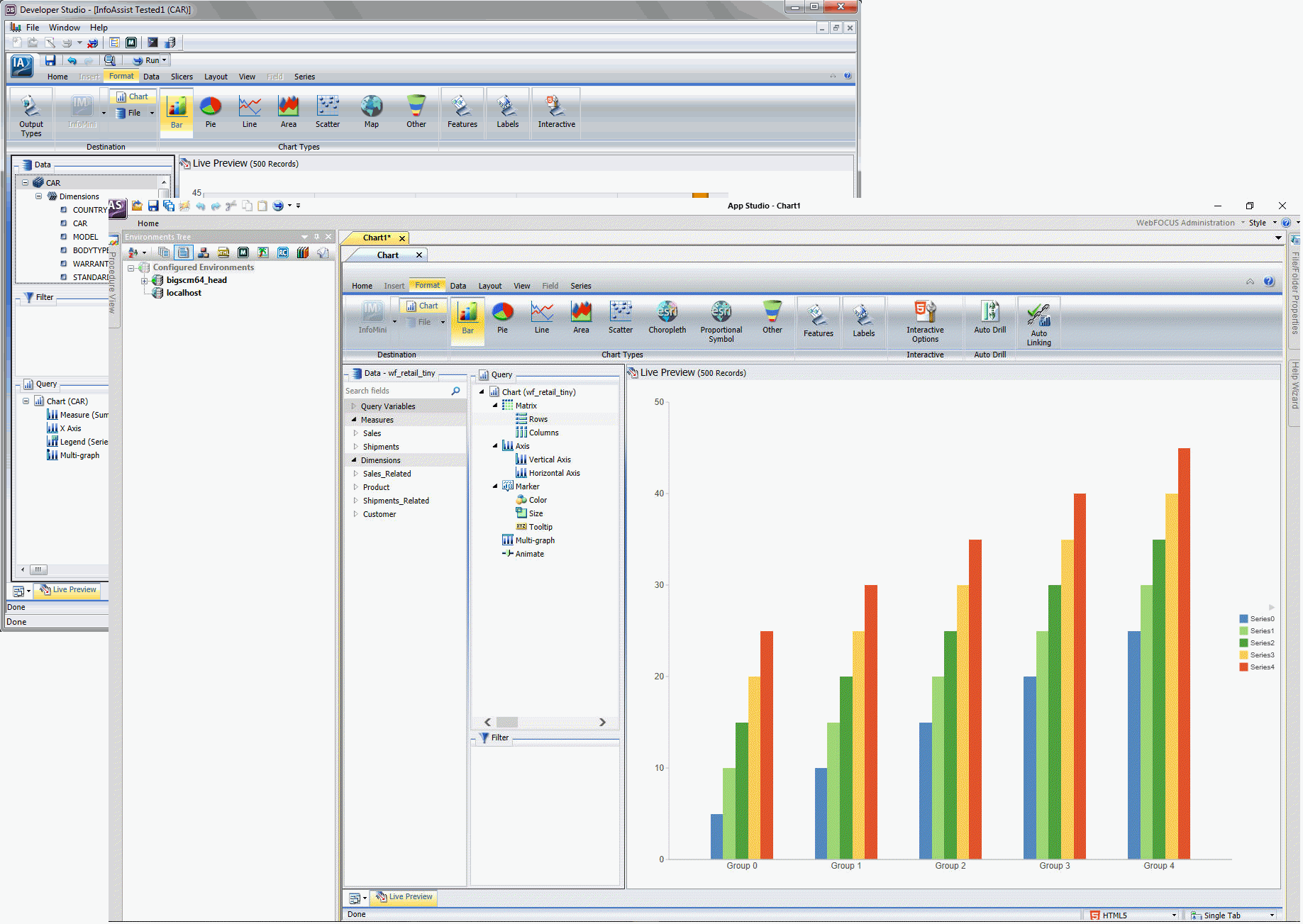Select the Map chart type icon
Viewport: 1303px width, 924px height.
tap(371, 111)
